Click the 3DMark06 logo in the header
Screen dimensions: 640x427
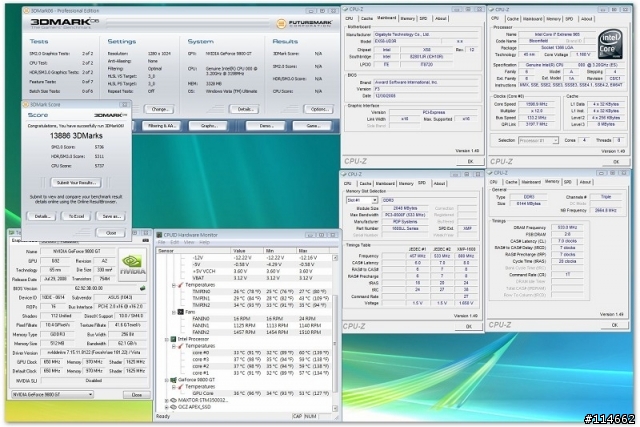pyautogui.click(x=65, y=22)
